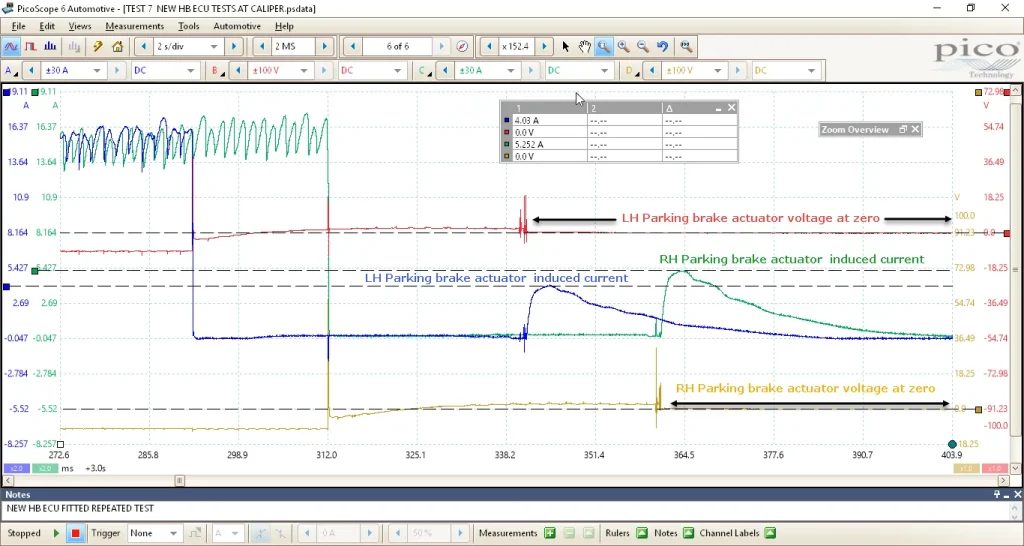Click the green go capture button
The height and width of the screenshot is (546, 1024).
(x=56, y=533)
